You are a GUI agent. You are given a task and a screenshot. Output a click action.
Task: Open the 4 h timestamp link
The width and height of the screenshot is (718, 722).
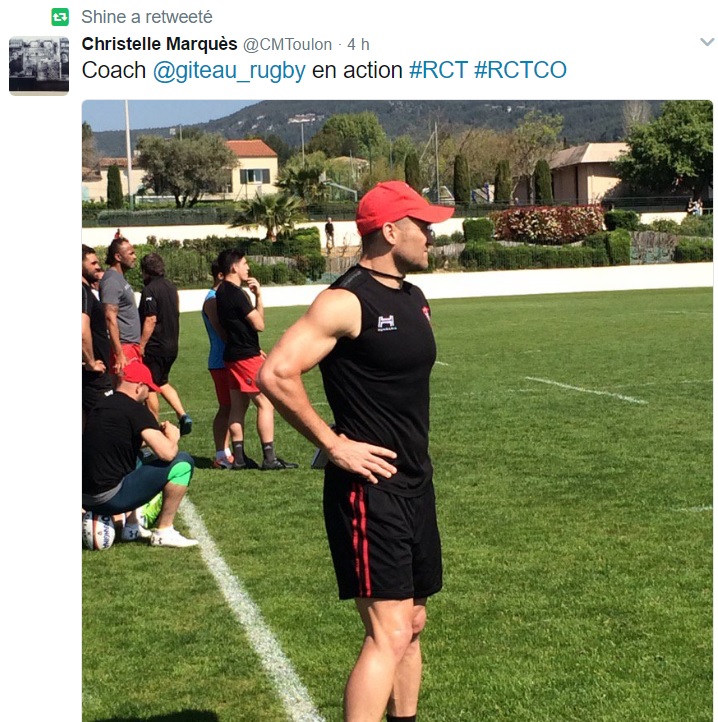pos(358,45)
